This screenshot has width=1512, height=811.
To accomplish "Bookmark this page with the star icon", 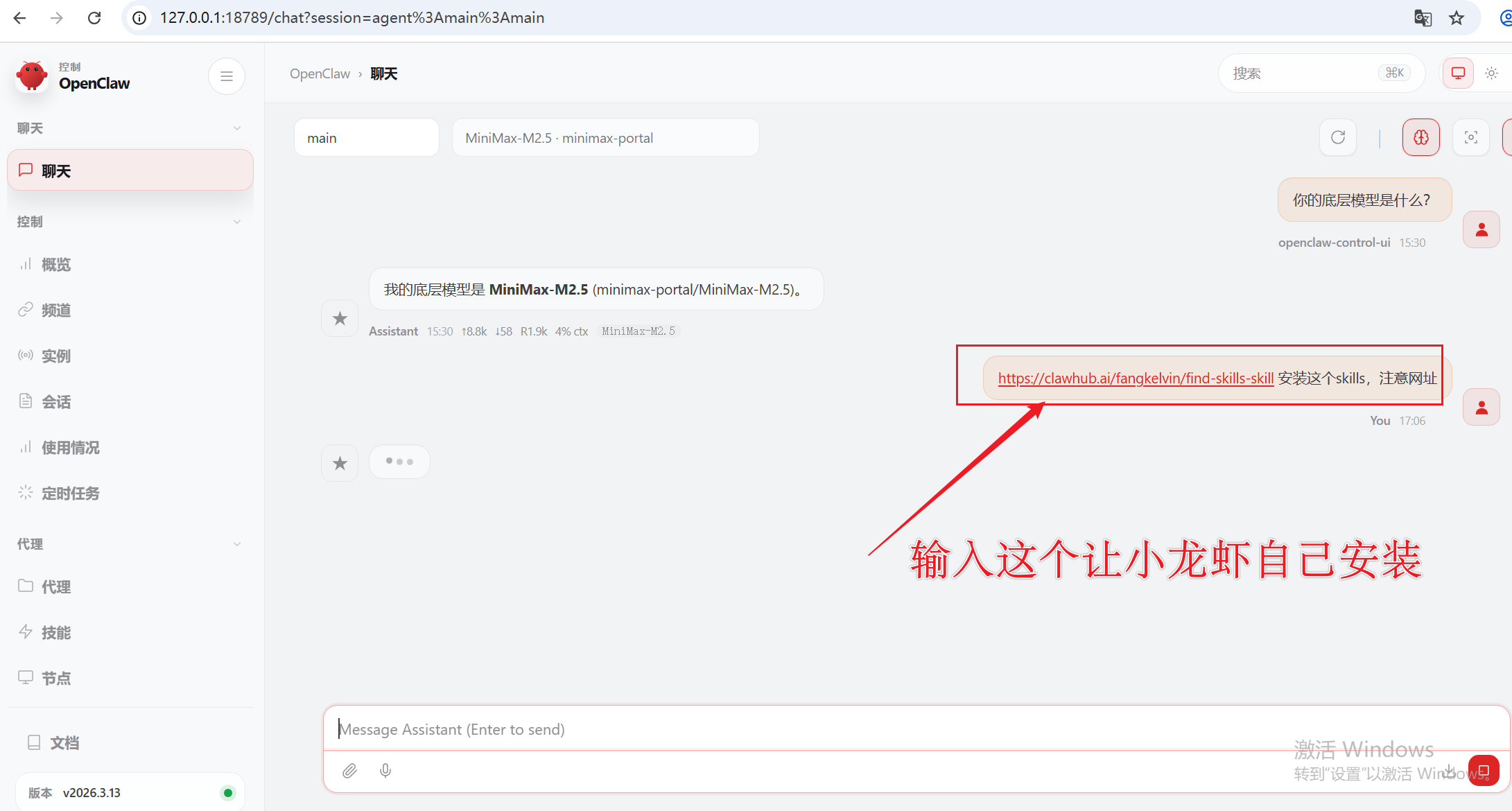I will pyautogui.click(x=1457, y=18).
